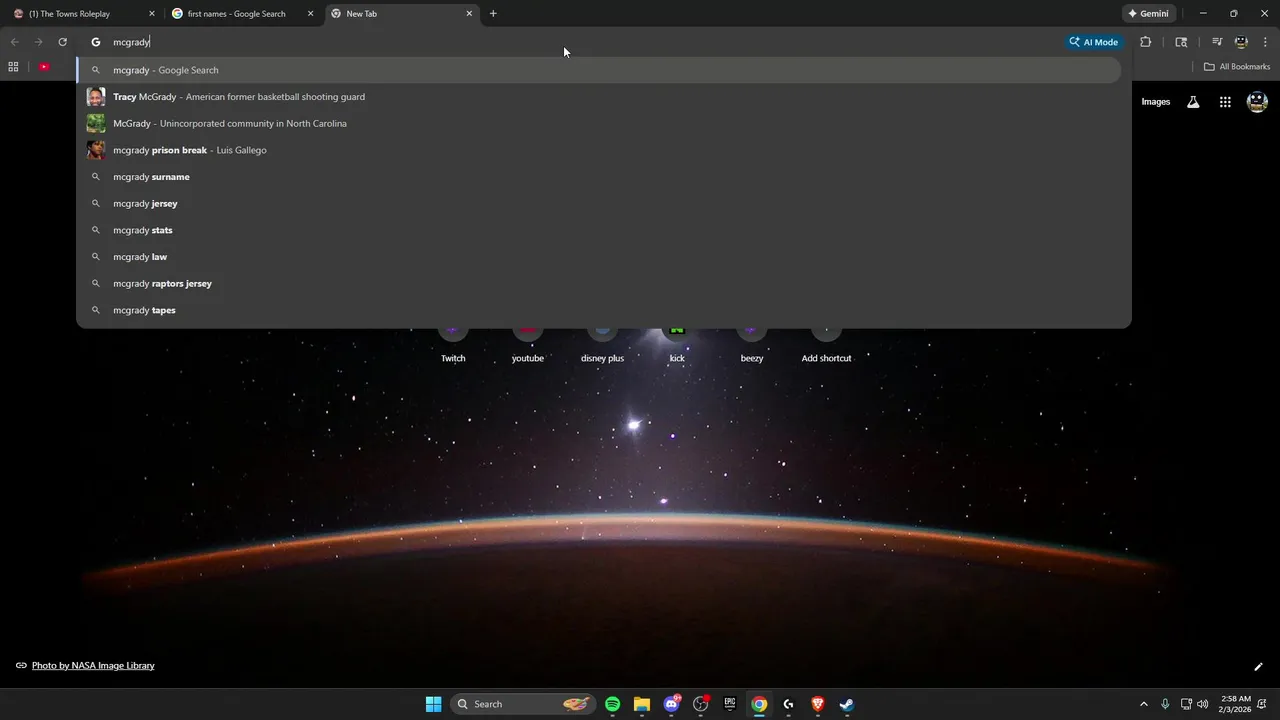Click the Luis Gallego prison break thumbnail
This screenshot has height=720, width=1280.
tap(96, 150)
